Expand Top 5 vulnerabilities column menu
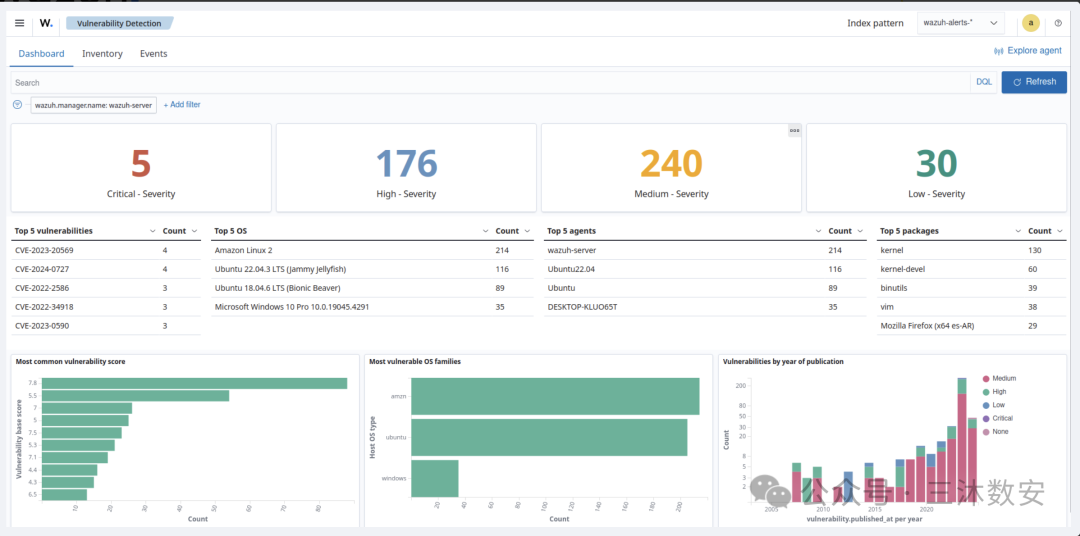1080x536 pixels. pos(152,231)
